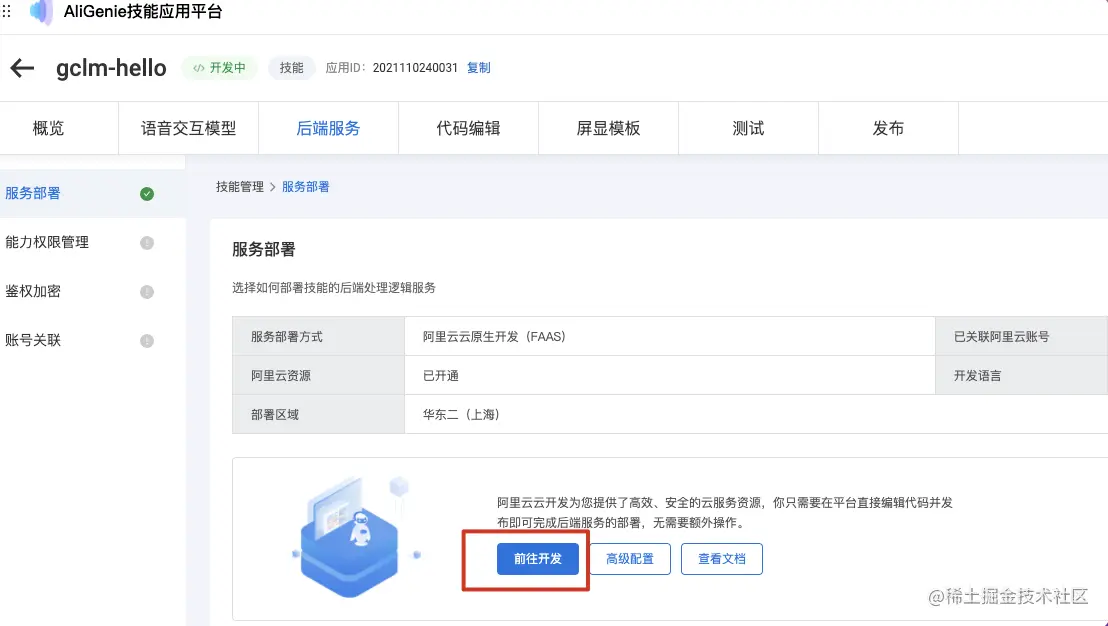Click the 服务部署方式 row label

pos(319,336)
